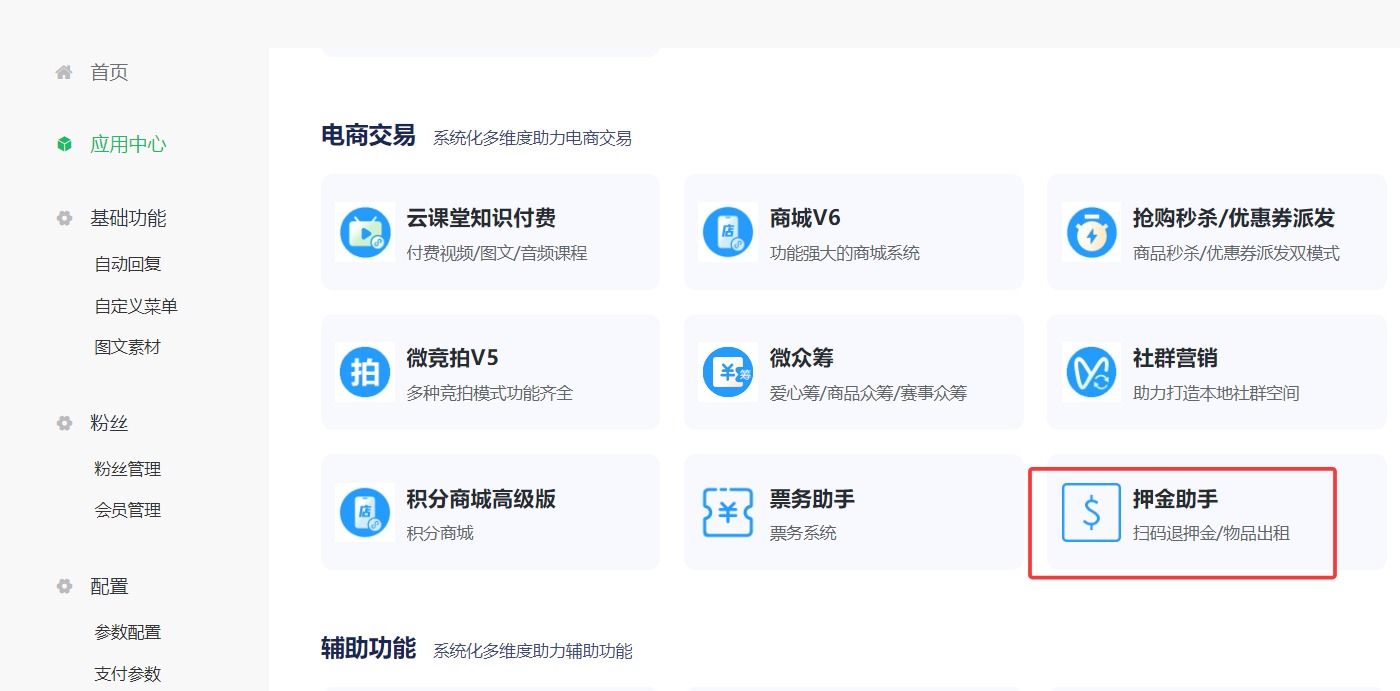The image size is (1400, 691).
Task: Select the 押金助手 dollar sign icon
Action: (x=1090, y=511)
